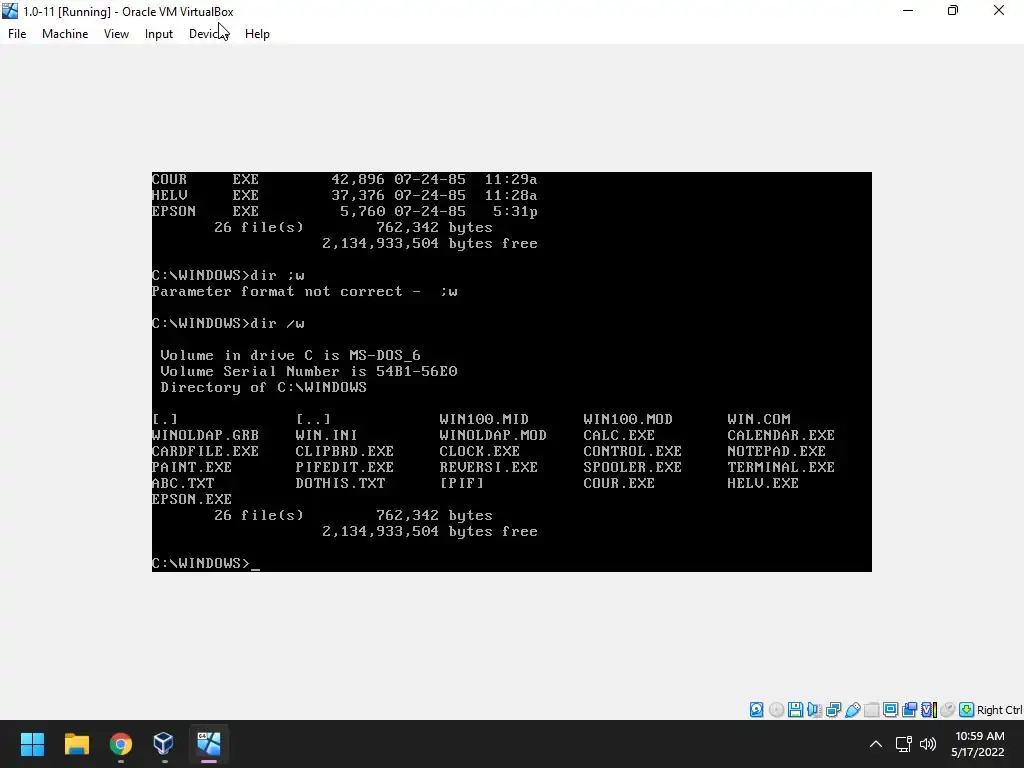
Task: Click CONTROL.EXE in the directory listing
Action: coord(632,451)
